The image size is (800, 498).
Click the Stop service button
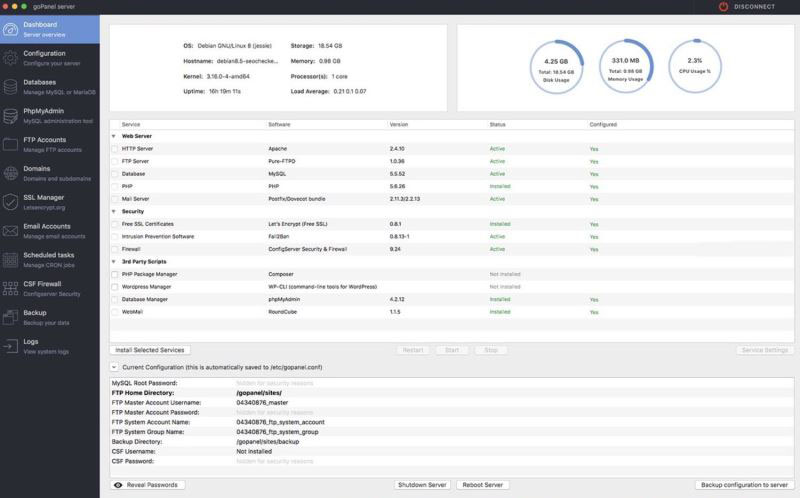tap(491, 350)
